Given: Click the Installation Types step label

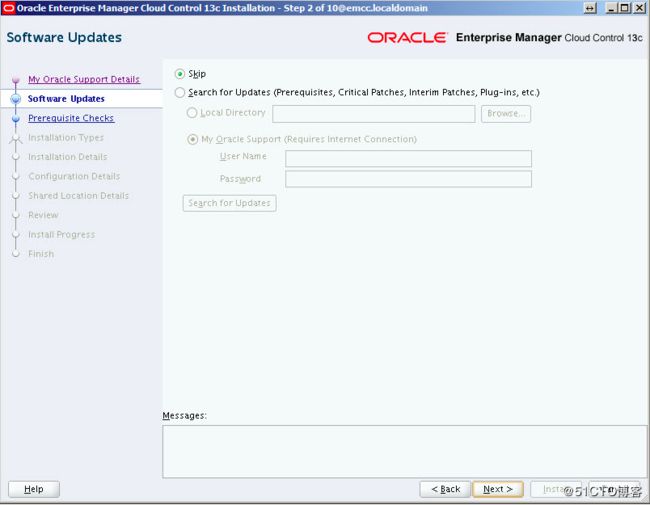Looking at the screenshot, I should [66, 138].
